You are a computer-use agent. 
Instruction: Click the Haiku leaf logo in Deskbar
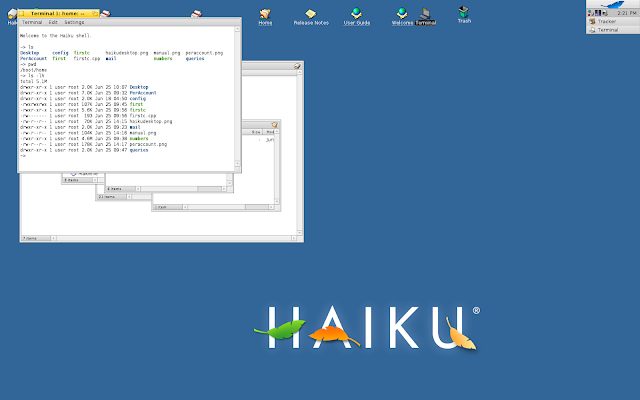pos(613,4)
